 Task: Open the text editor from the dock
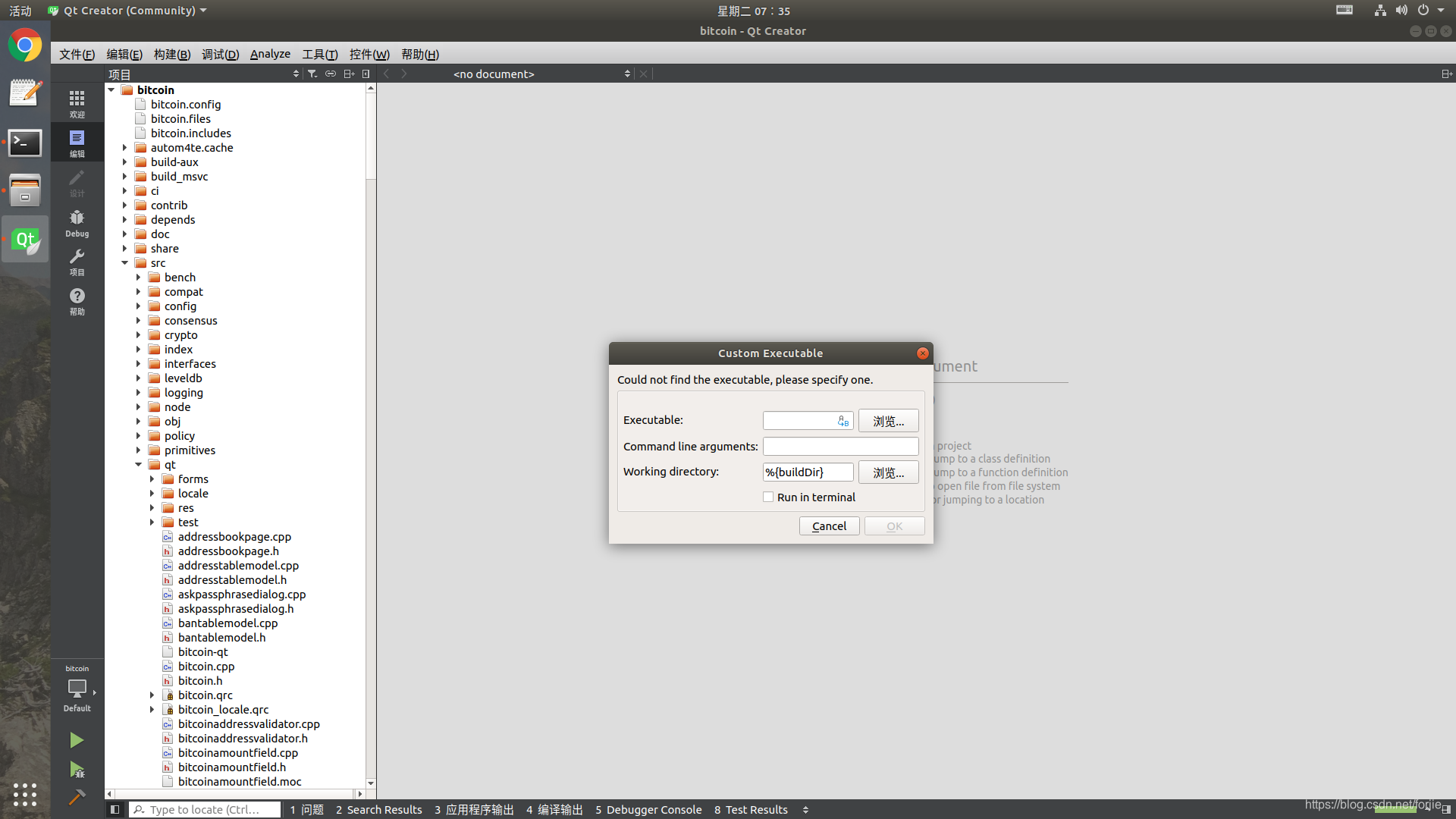click(x=25, y=94)
